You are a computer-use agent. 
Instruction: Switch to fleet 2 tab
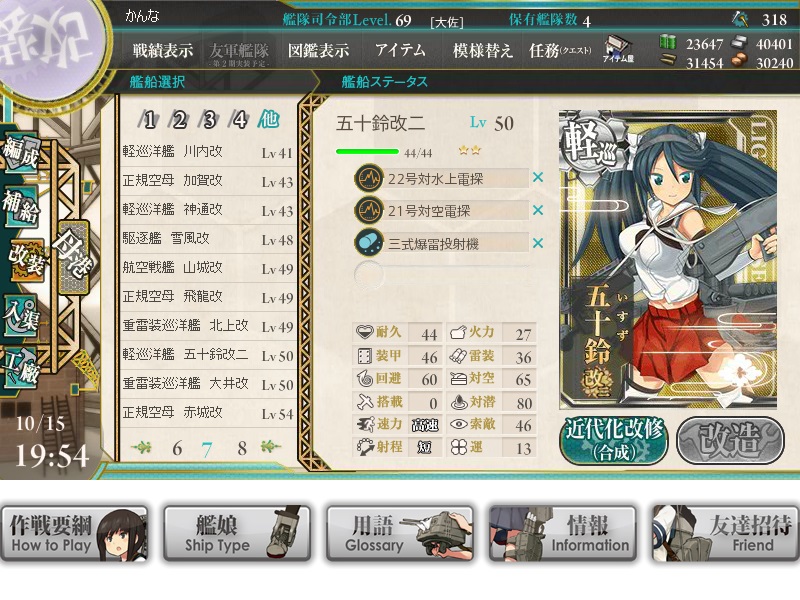pos(179,120)
